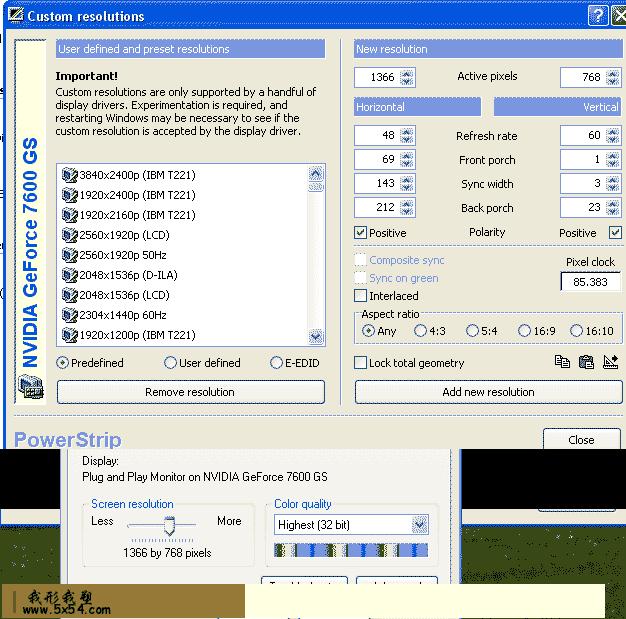
Task: Select 2560x1920p 50Hz in the list
Action: click(x=123, y=255)
